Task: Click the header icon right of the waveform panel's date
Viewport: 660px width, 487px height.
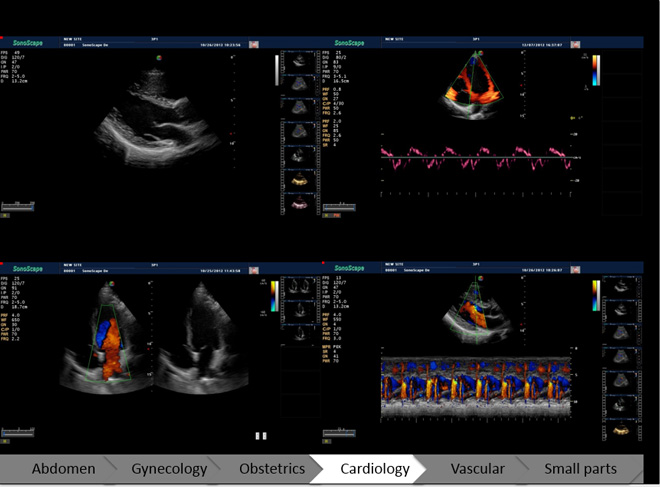Action: click(575, 44)
